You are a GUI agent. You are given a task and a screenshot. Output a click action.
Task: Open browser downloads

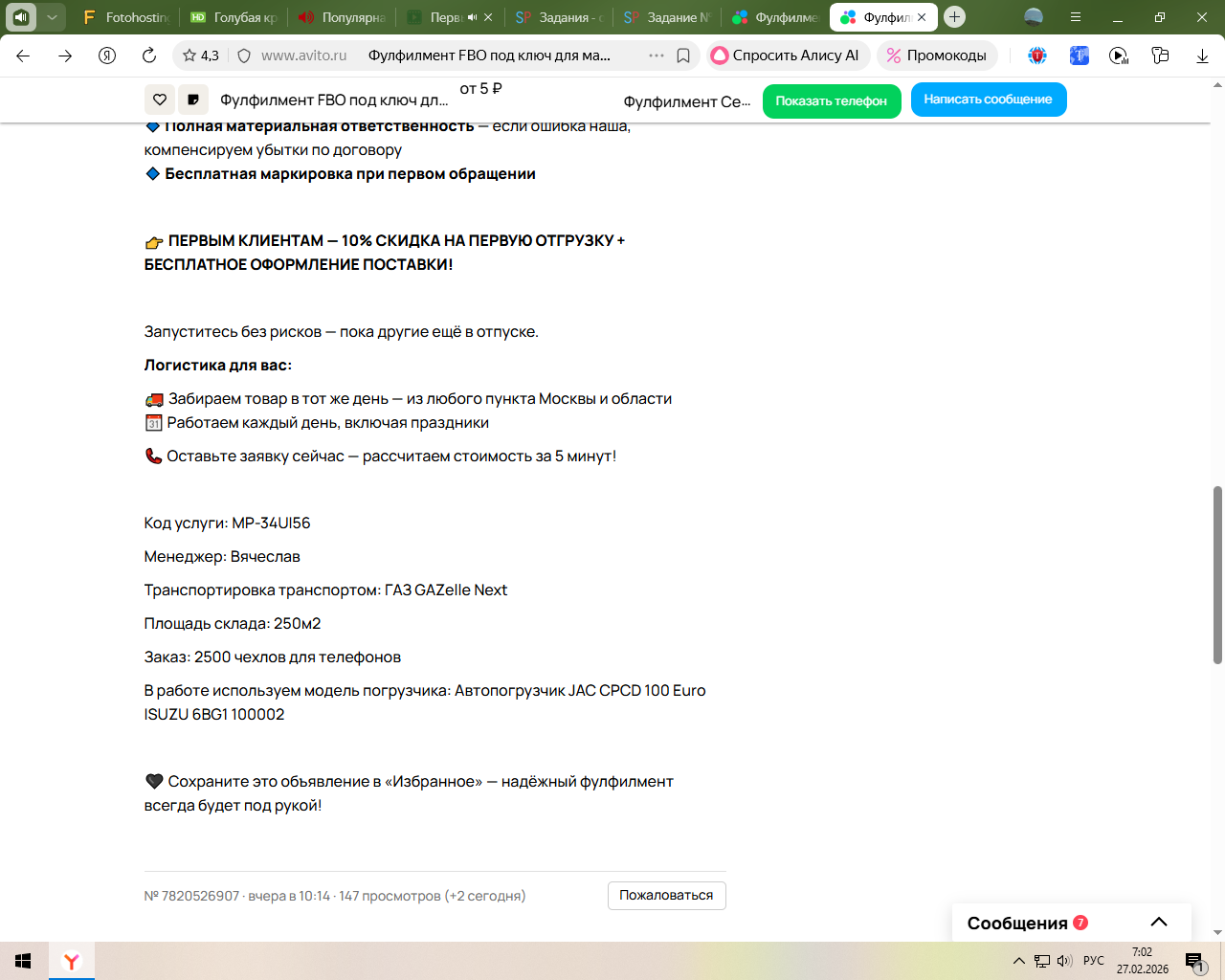pyautogui.click(x=1202, y=56)
